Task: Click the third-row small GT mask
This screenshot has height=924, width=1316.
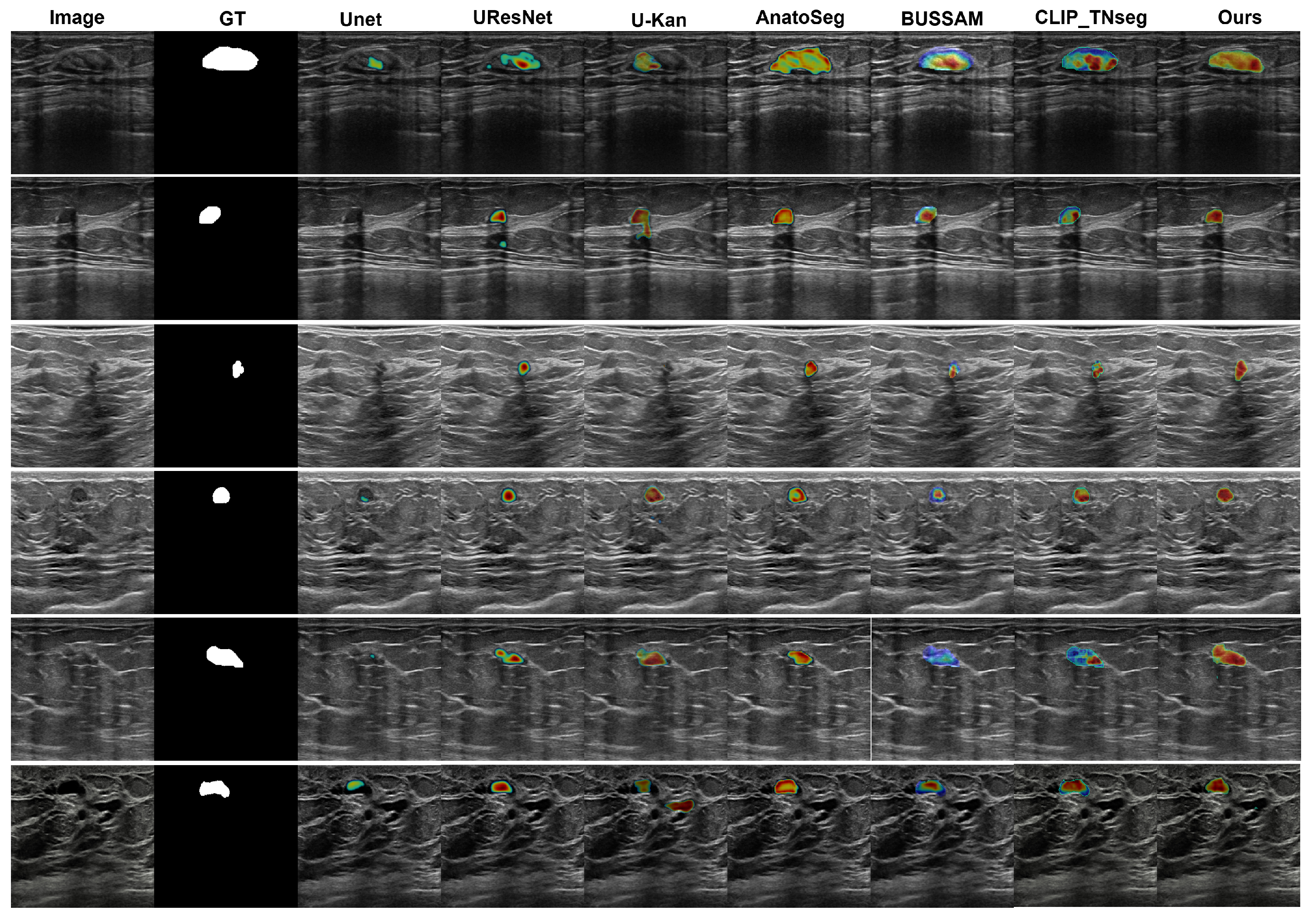Action: point(237,369)
